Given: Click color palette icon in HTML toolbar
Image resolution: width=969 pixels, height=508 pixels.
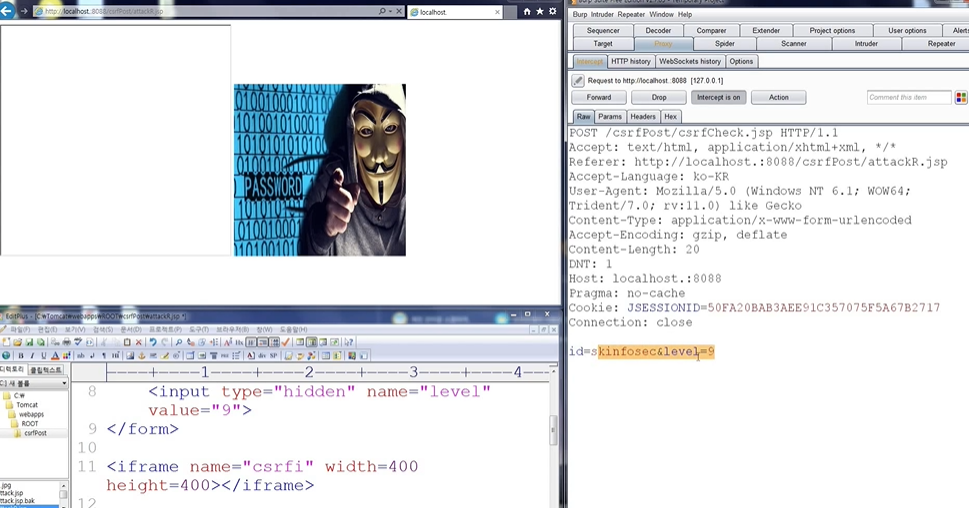Looking at the screenshot, I should pyautogui.click(x=66, y=356).
